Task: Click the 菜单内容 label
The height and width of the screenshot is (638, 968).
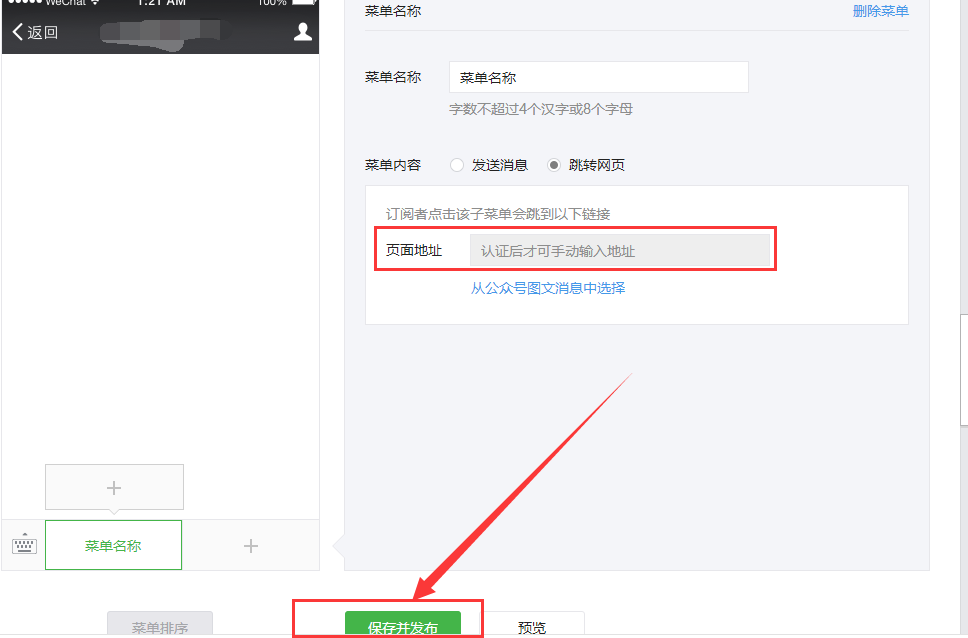Action: tap(393, 165)
